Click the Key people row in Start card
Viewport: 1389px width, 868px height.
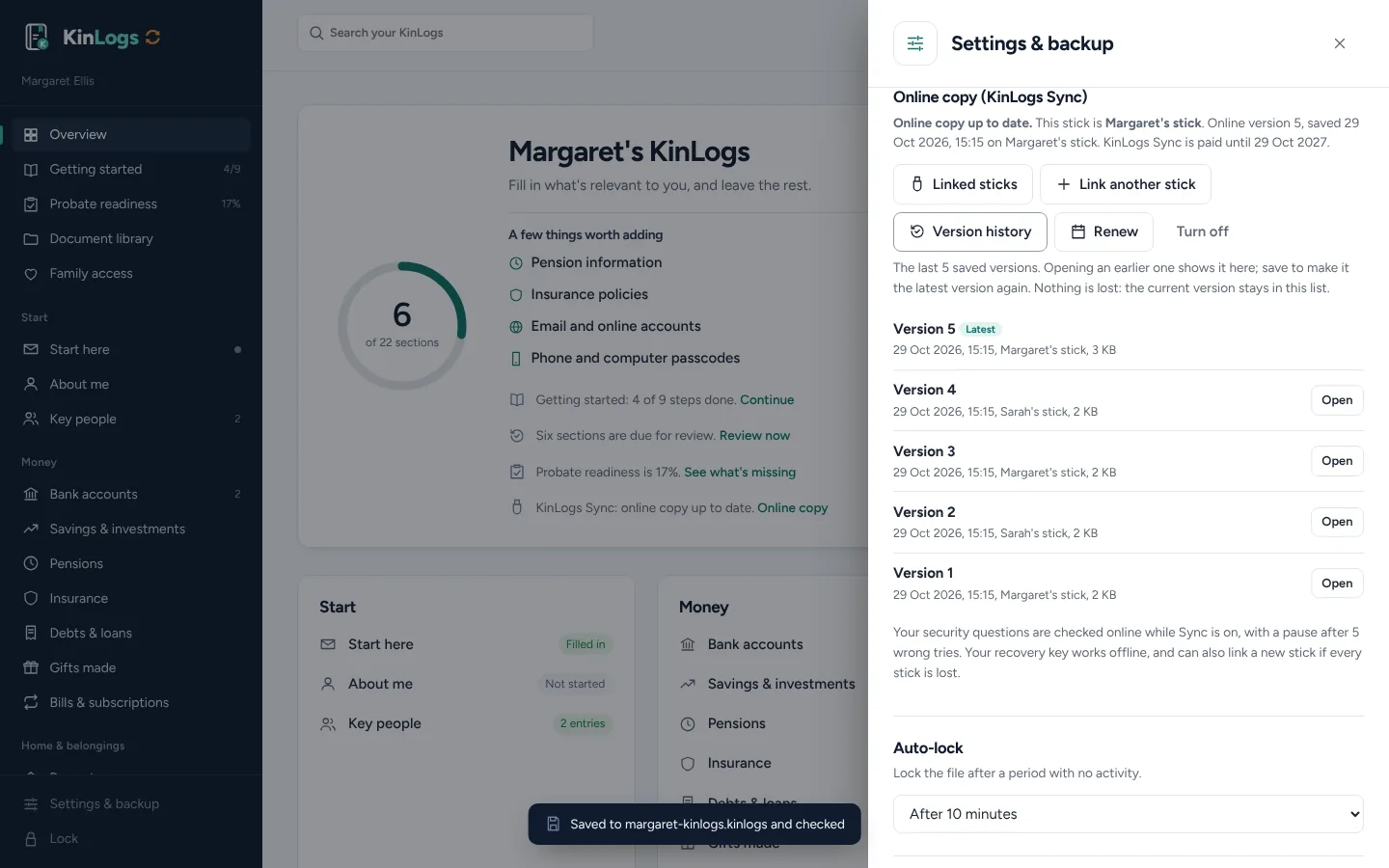(467, 723)
